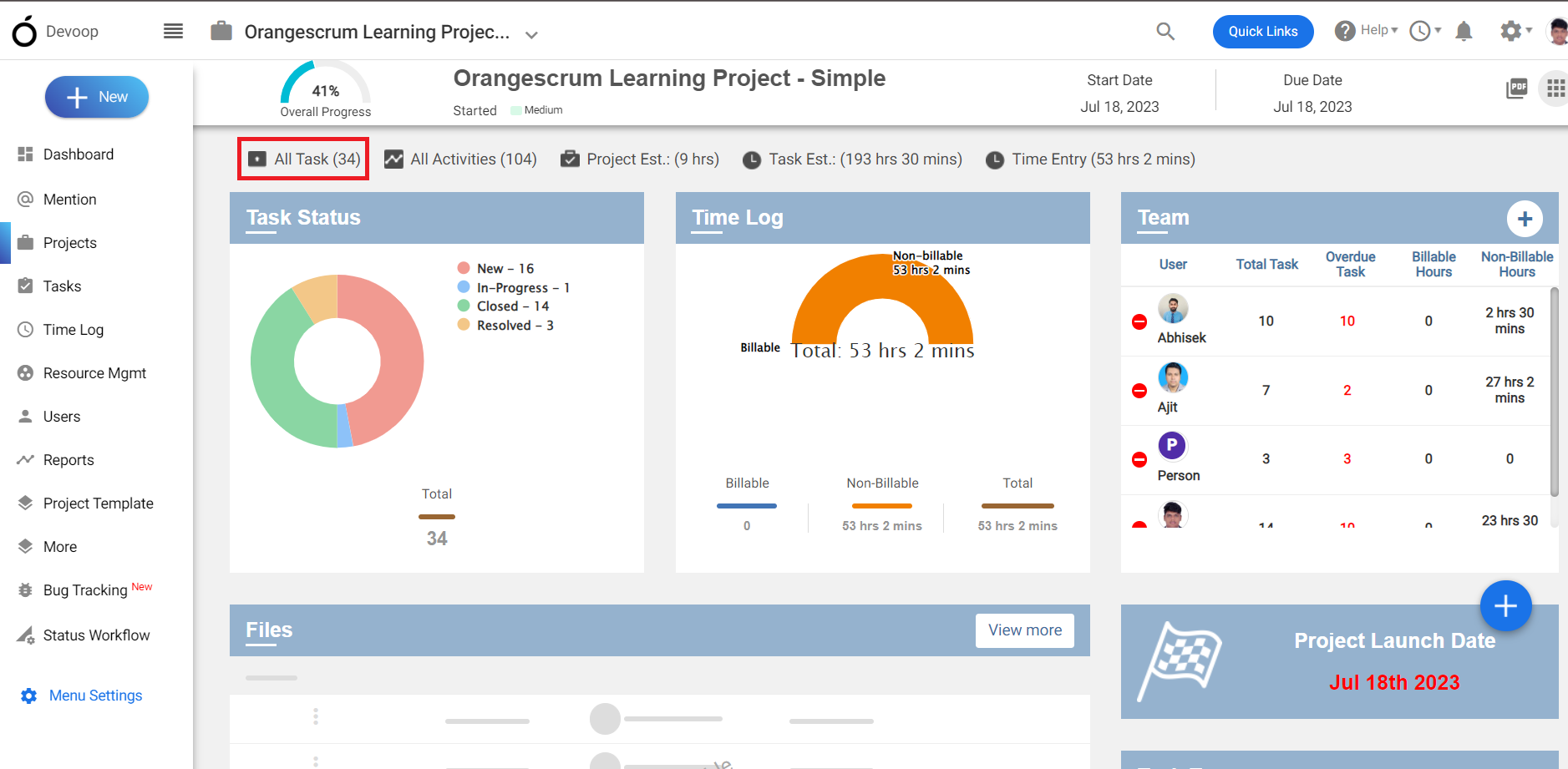The image size is (1568, 769).
Task: Click the Bug Tracking bug icon
Action: pyautogui.click(x=26, y=589)
